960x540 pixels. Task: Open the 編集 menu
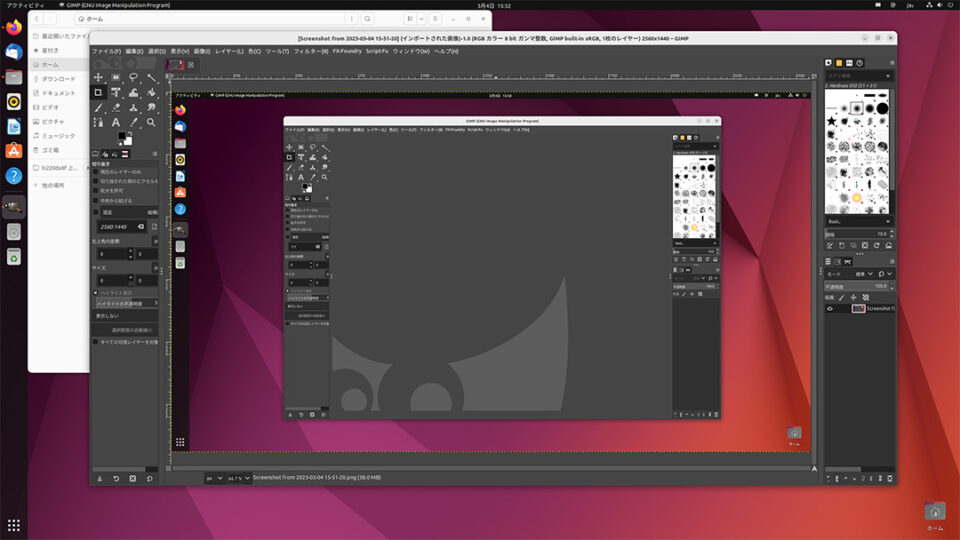click(x=134, y=51)
